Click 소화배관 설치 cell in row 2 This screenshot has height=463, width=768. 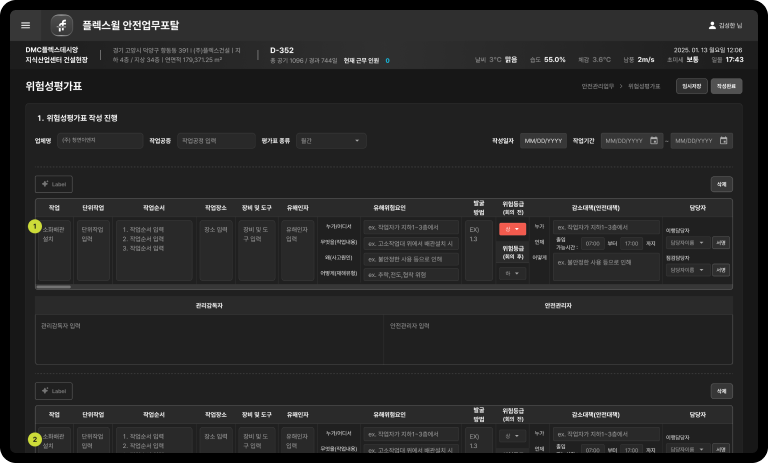[x=54, y=441]
